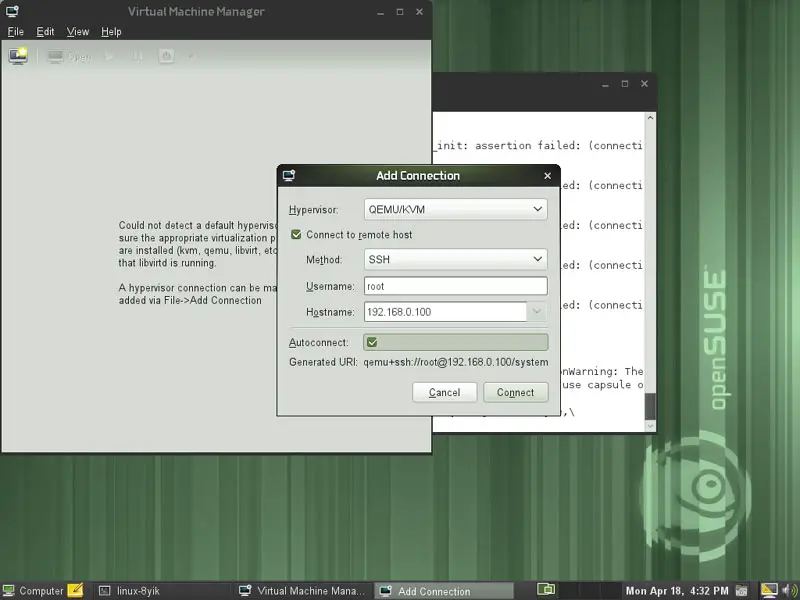The width and height of the screenshot is (800, 600).
Task: Click the terminal scrollbar thumb
Action: [650, 406]
